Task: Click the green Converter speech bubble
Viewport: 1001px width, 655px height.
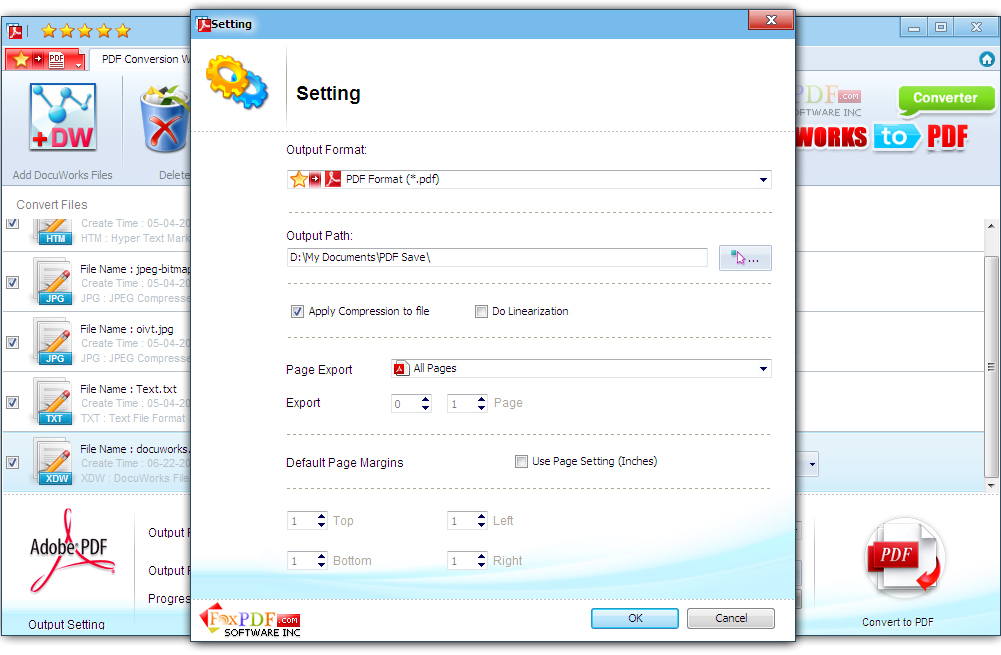Action: (x=946, y=100)
